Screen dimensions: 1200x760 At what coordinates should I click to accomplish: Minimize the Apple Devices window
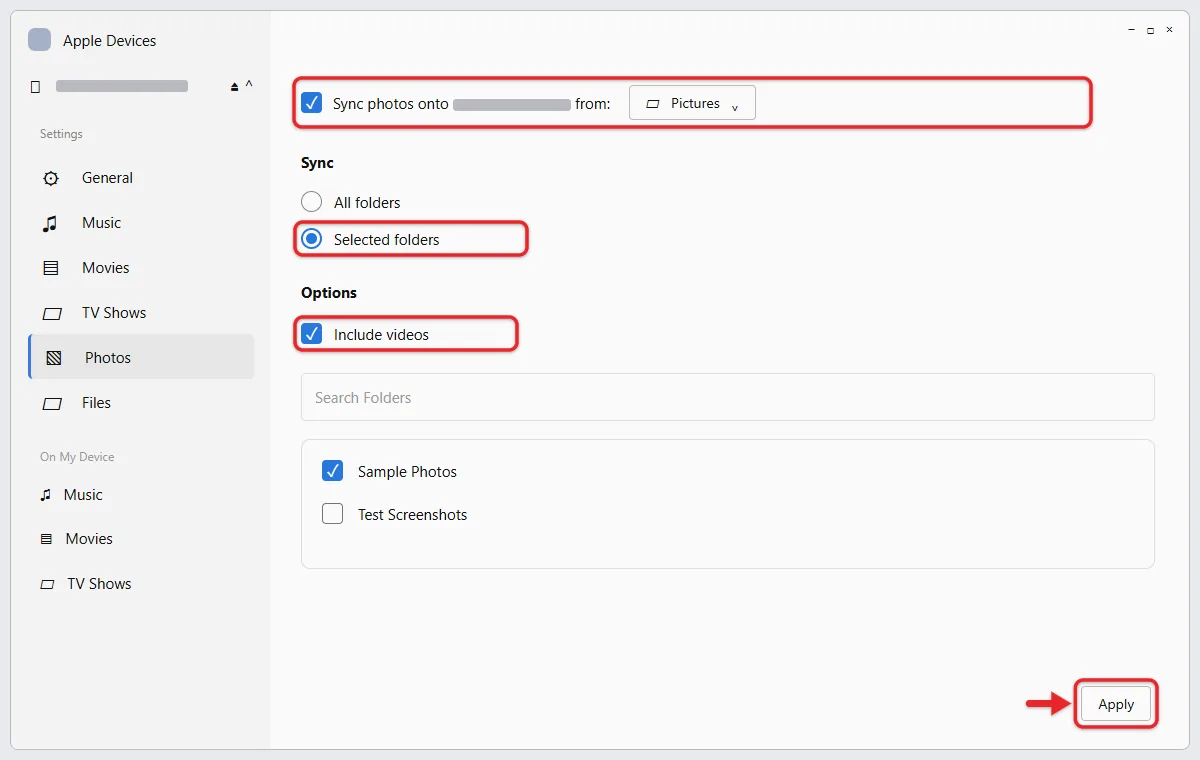pos(1131,30)
